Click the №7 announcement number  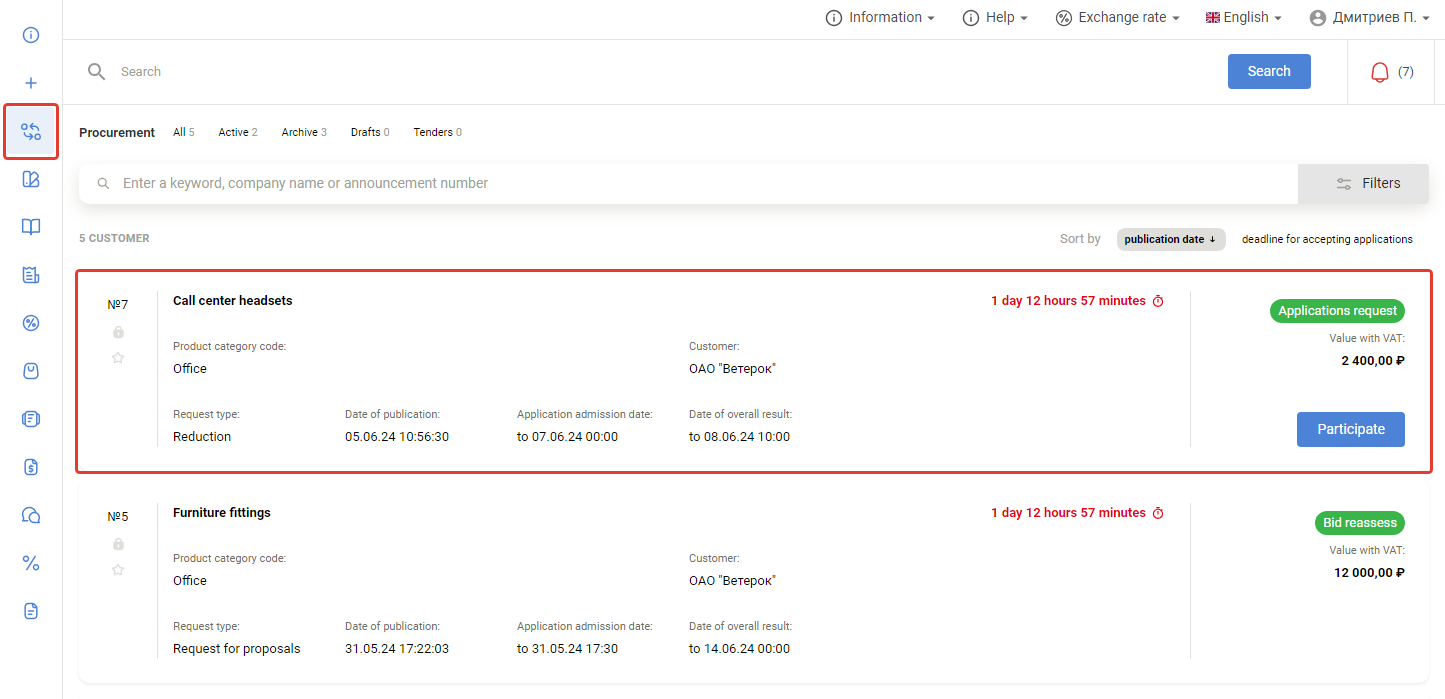tap(118, 305)
